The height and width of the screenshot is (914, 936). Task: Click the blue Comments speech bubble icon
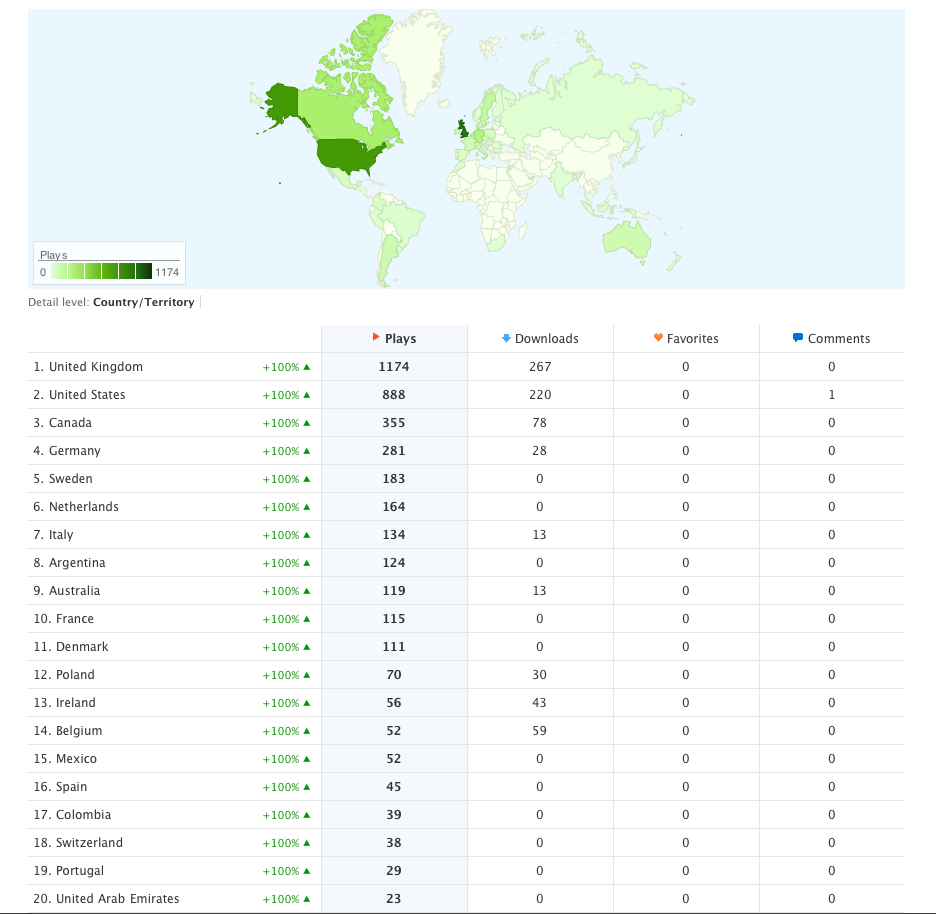(798, 338)
